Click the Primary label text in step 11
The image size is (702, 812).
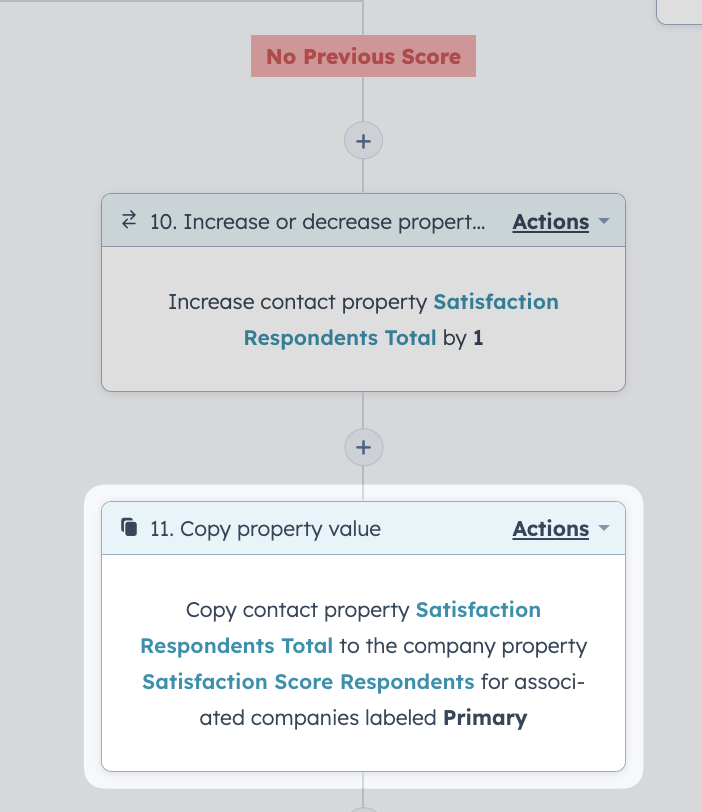485,718
